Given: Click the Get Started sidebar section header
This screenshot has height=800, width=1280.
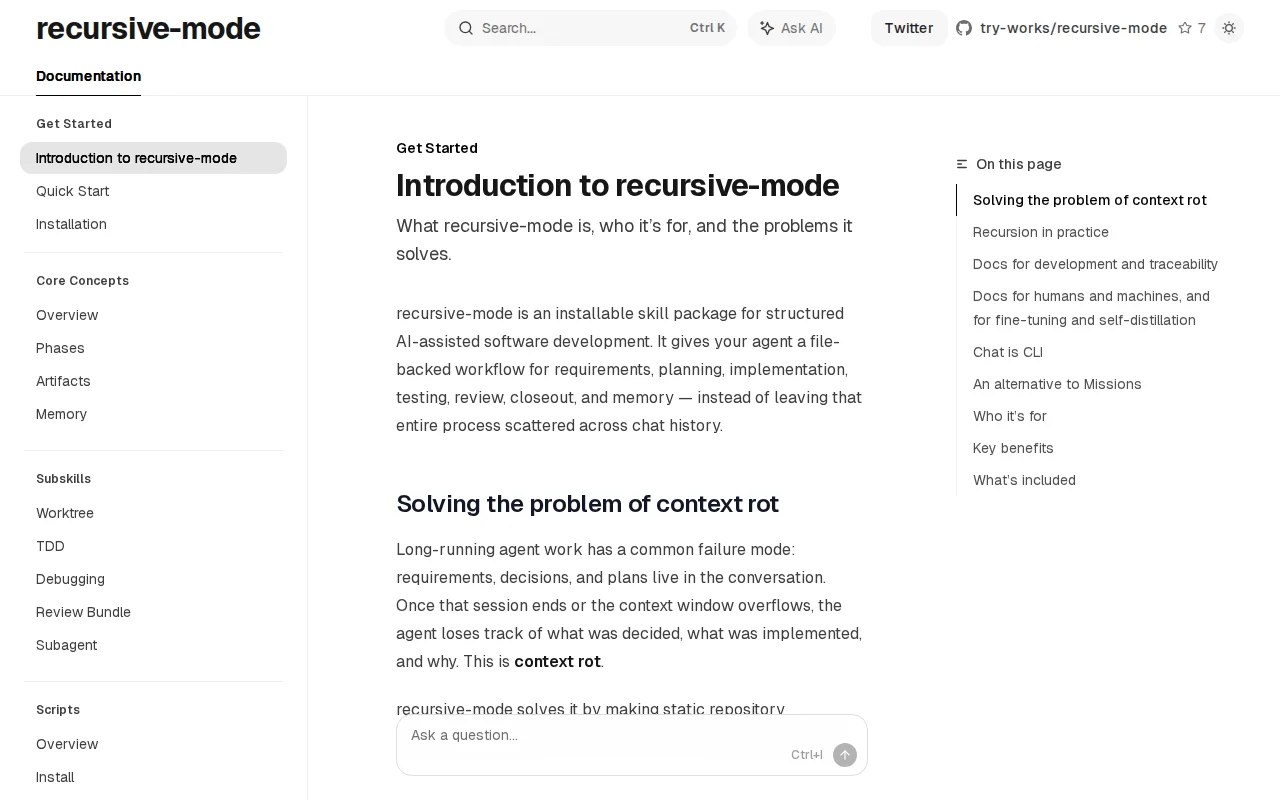Looking at the screenshot, I should coord(74,124).
